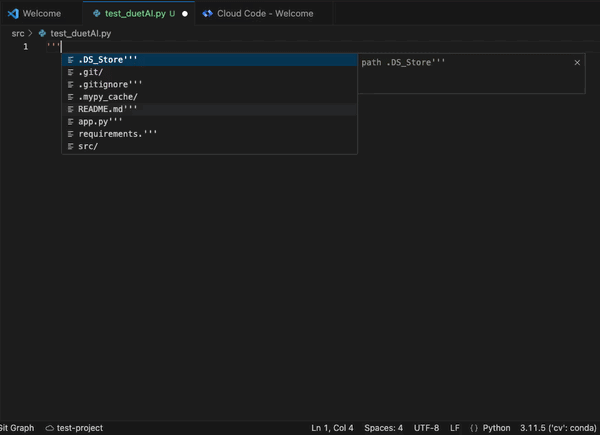The width and height of the screenshot is (600, 435).
Task: Select the requirements.''' suggestion
Action: click(209, 134)
